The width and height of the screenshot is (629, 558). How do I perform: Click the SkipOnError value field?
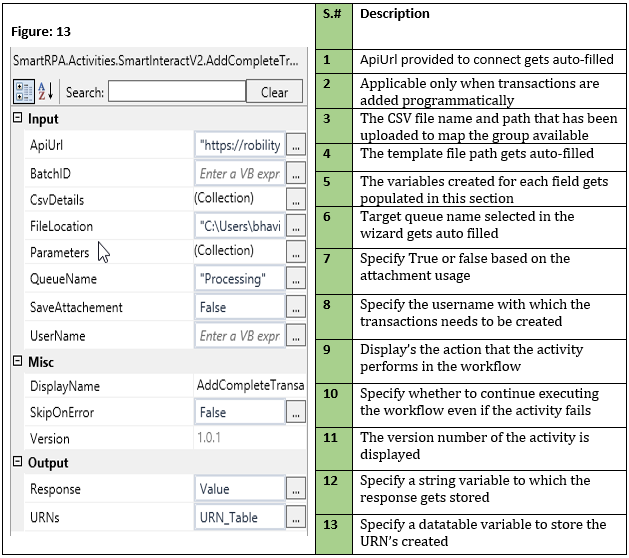coord(239,412)
